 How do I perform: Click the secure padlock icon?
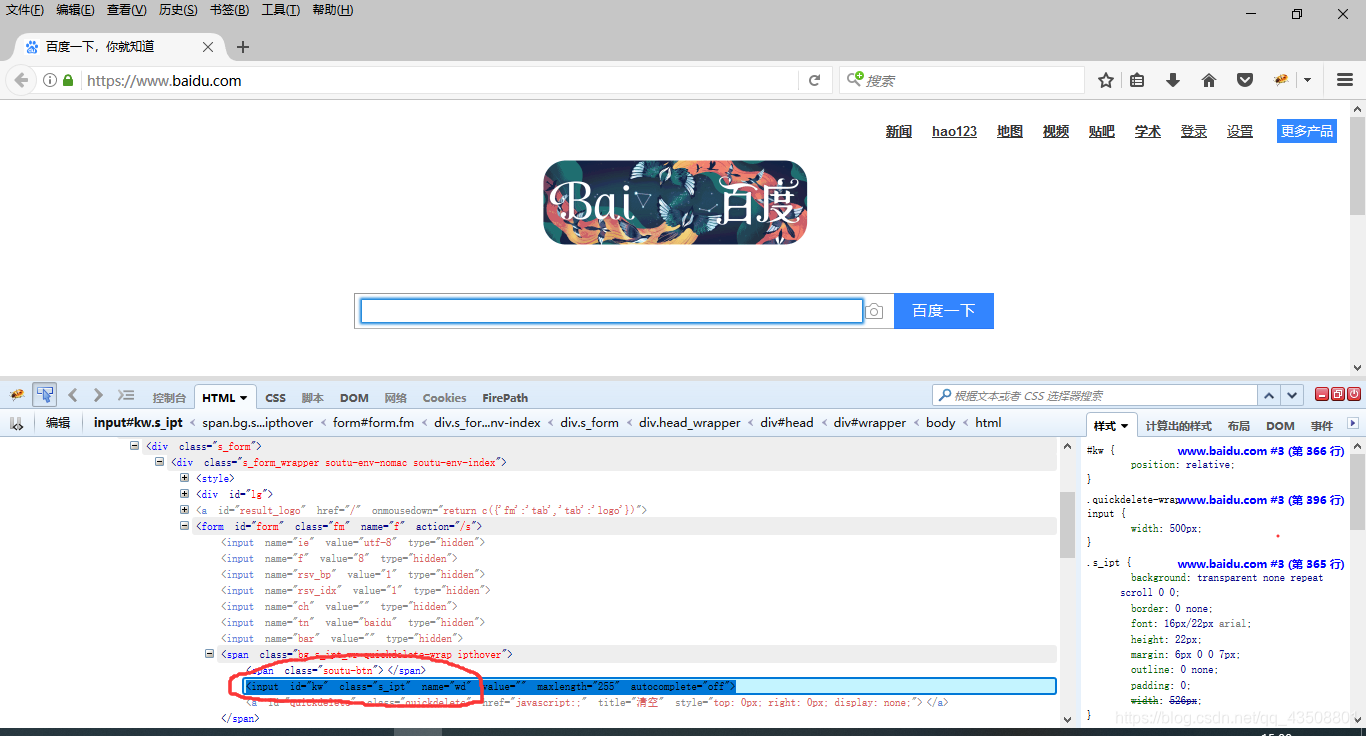68,81
